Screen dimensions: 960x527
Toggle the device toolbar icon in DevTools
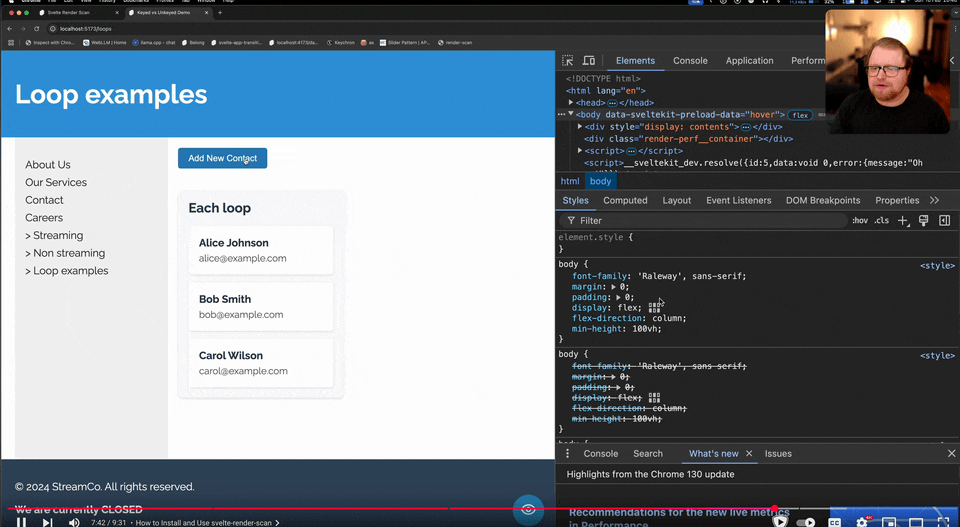pyautogui.click(x=588, y=61)
